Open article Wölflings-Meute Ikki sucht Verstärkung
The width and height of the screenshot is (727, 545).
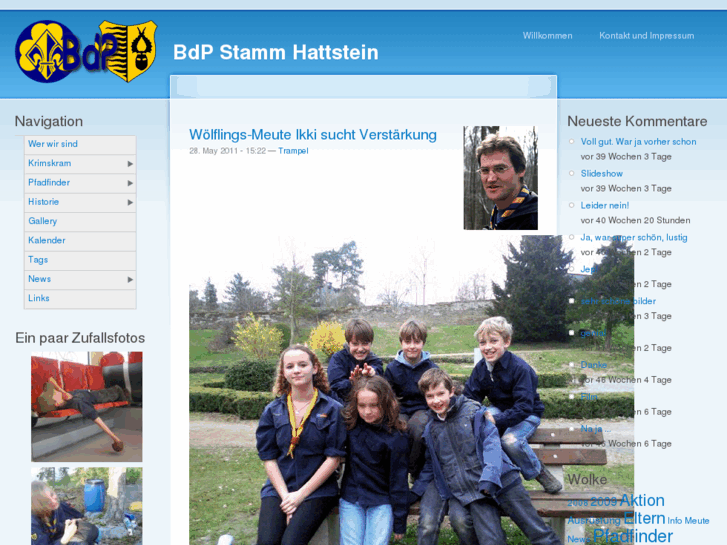313,135
